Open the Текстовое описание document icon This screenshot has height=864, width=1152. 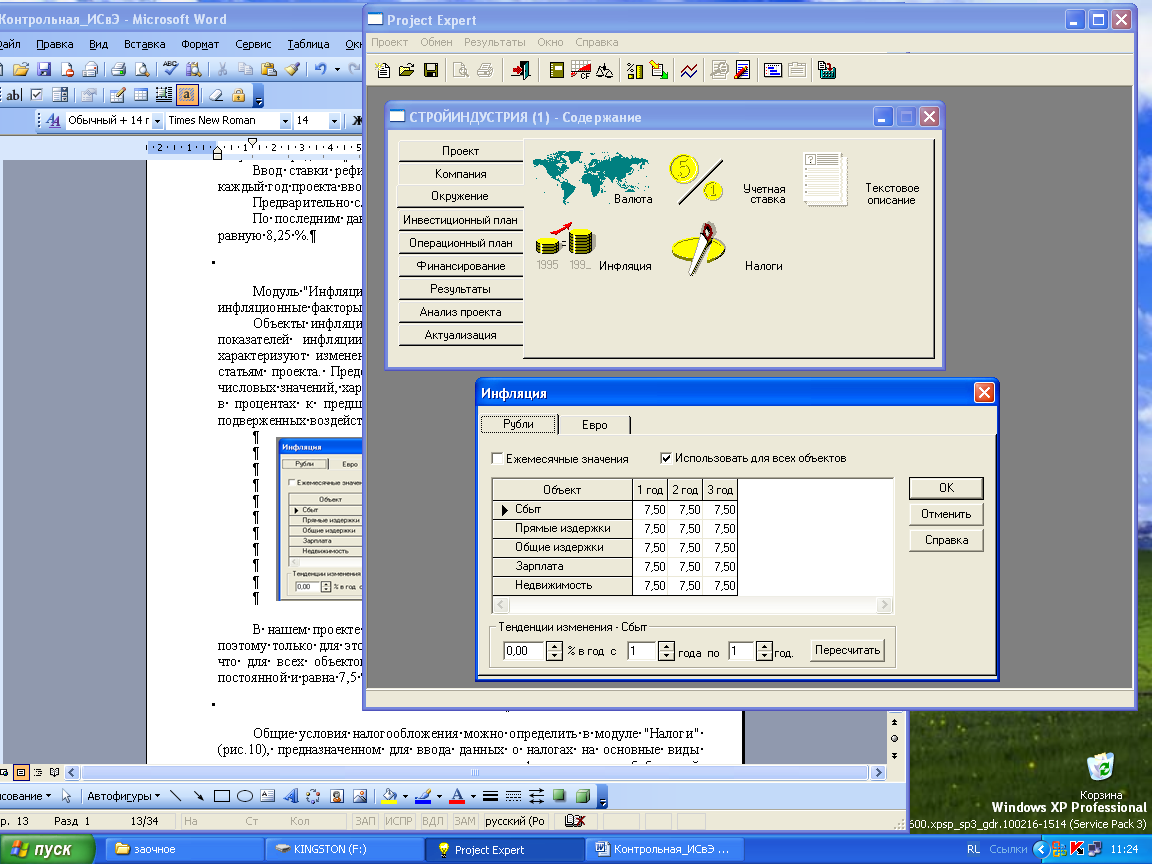[x=825, y=179]
